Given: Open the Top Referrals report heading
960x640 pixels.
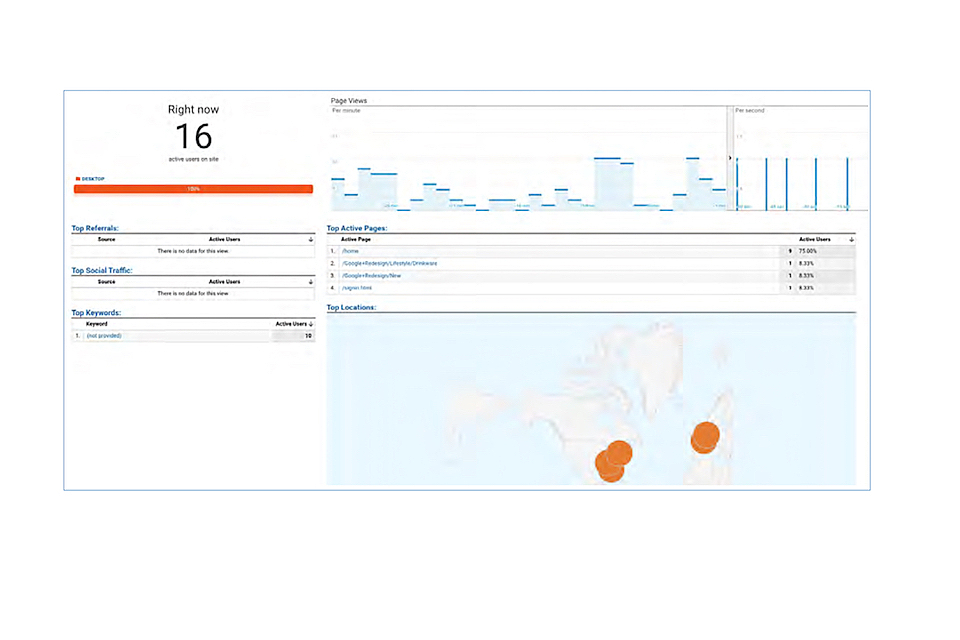Looking at the screenshot, I should [x=95, y=228].
